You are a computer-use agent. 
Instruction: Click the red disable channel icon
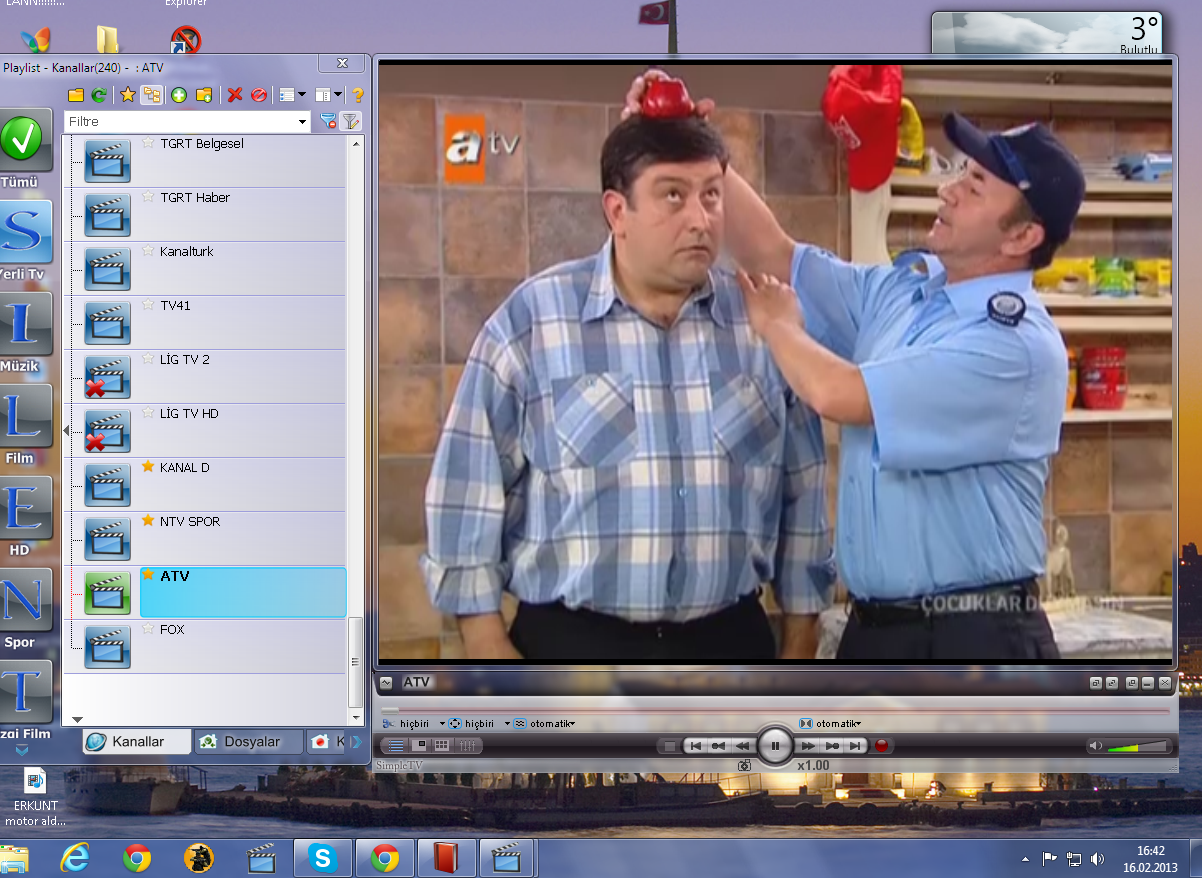[259, 95]
